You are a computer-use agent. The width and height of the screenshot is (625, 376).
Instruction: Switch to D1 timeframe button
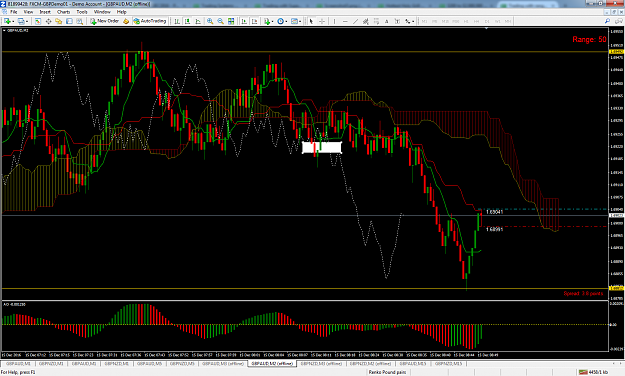[487, 21]
